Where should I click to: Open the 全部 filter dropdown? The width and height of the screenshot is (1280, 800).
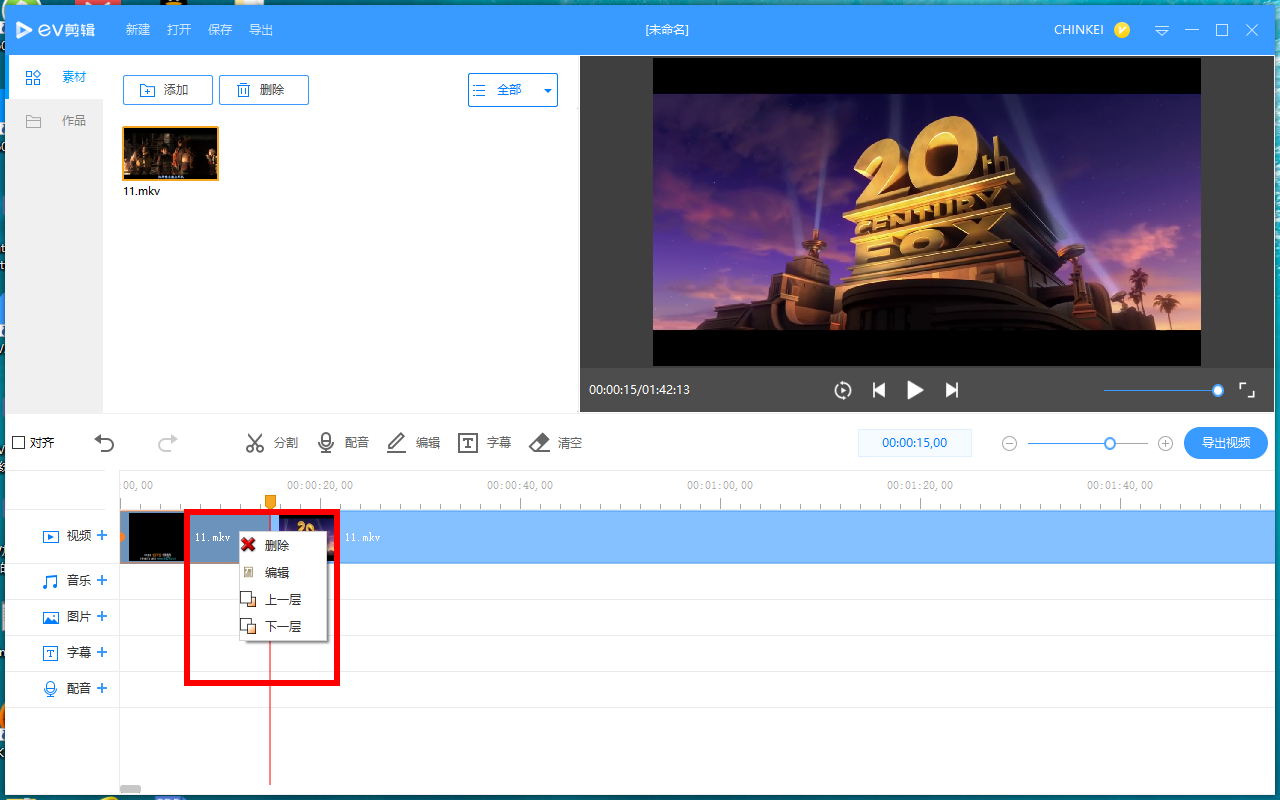[513, 89]
